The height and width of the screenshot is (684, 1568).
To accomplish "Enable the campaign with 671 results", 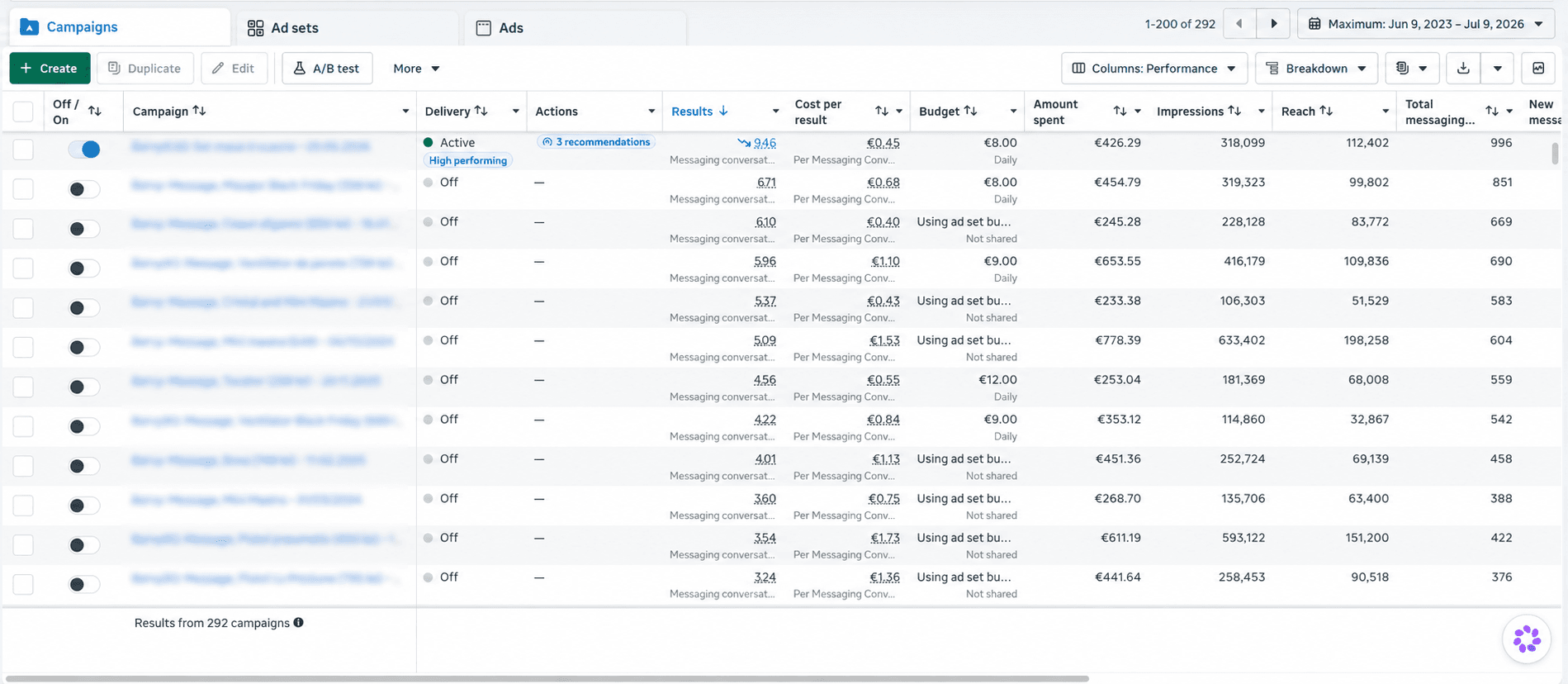I will (x=84, y=189).
